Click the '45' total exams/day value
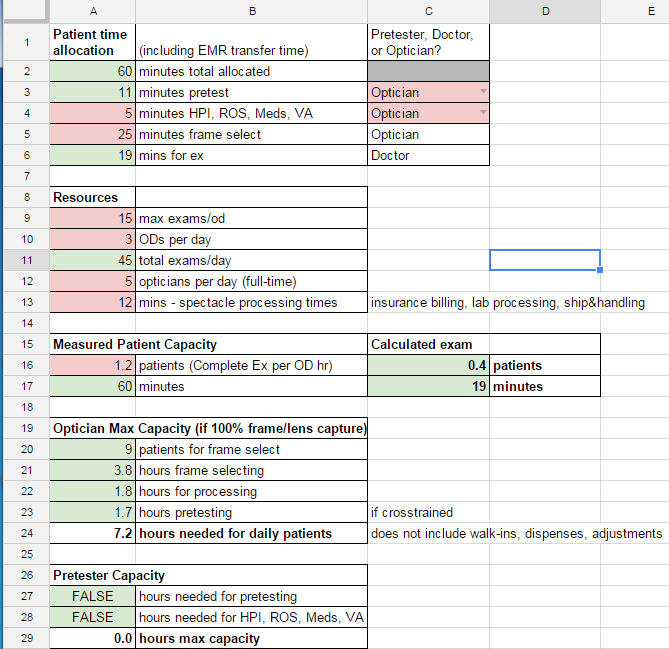The height and width of the screenshot is (649, 669). coord(93,260)
